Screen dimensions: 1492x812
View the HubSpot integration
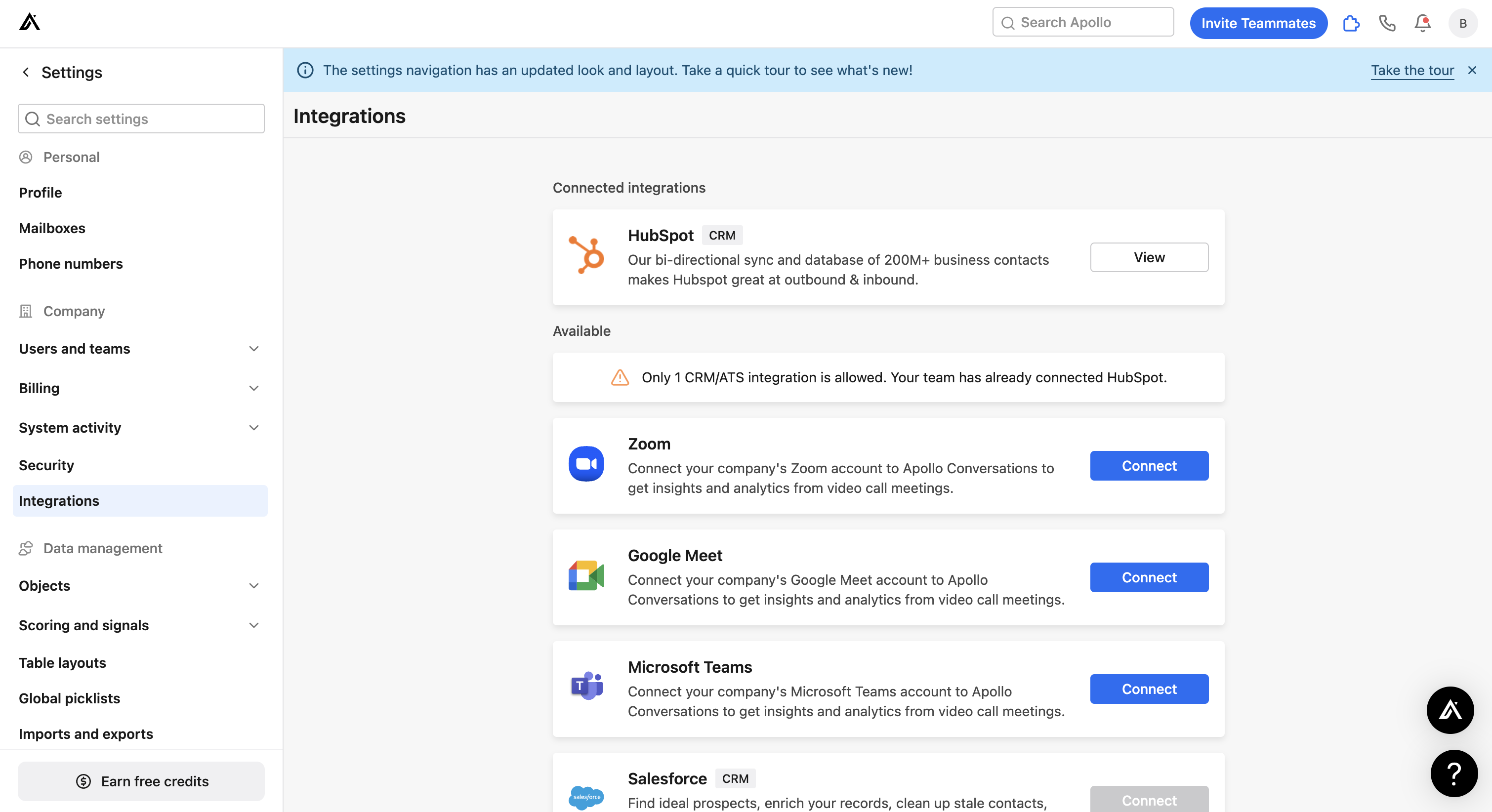(x=1149, y=257)
